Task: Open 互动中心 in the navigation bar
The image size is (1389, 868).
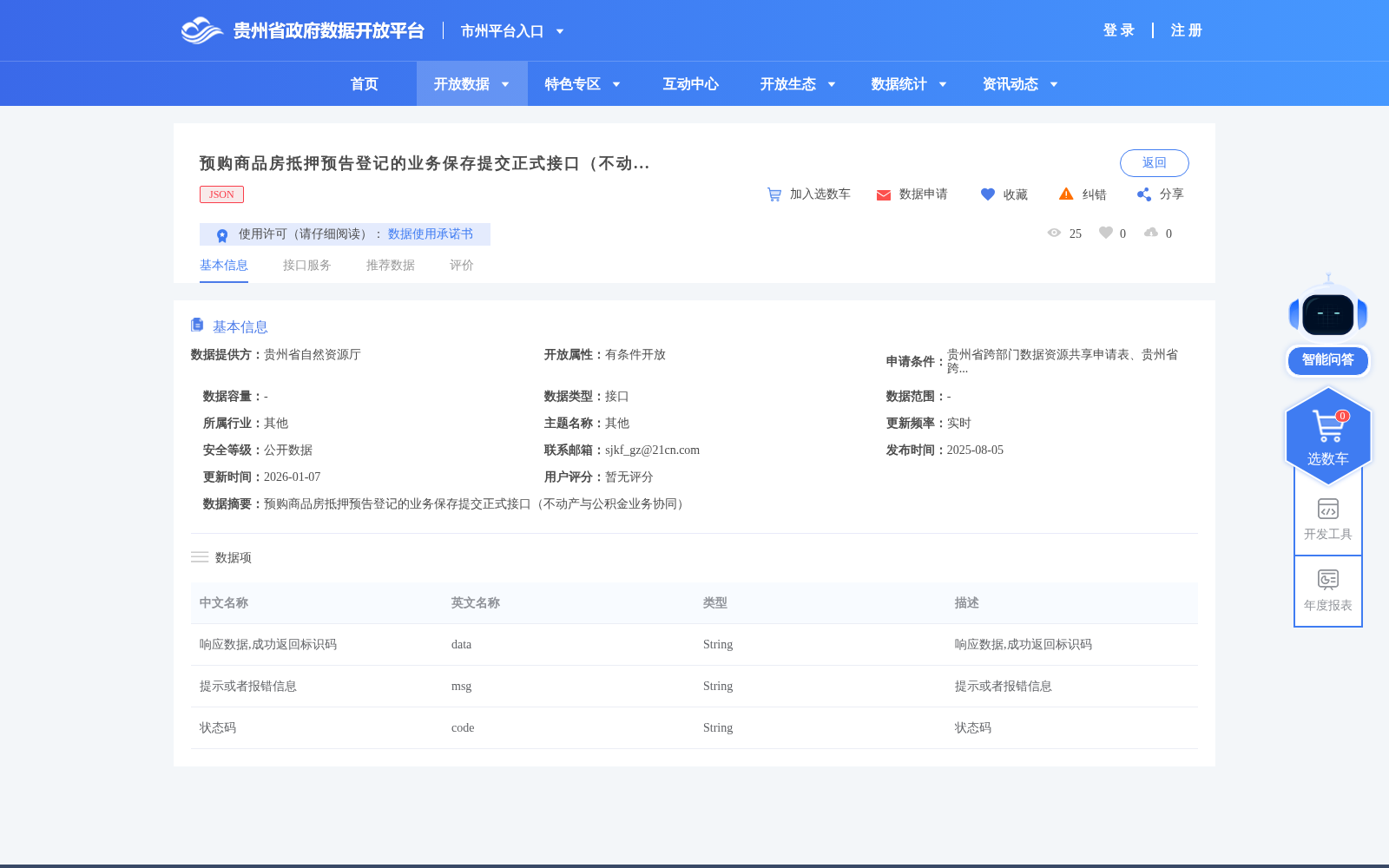Action: point(691,84)
